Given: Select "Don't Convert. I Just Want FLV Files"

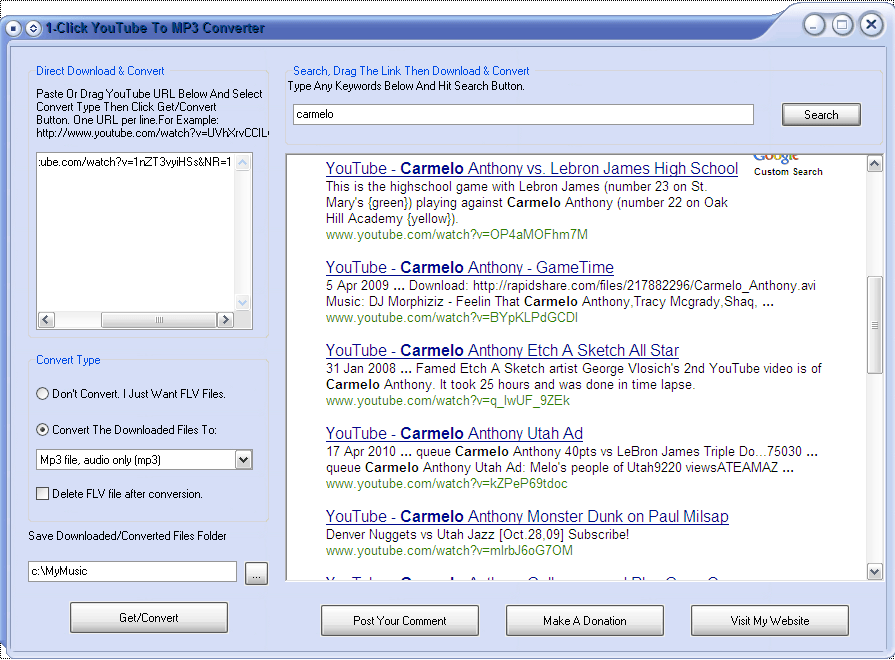Looking at the screenshot, I should click(x=43, y=394).
